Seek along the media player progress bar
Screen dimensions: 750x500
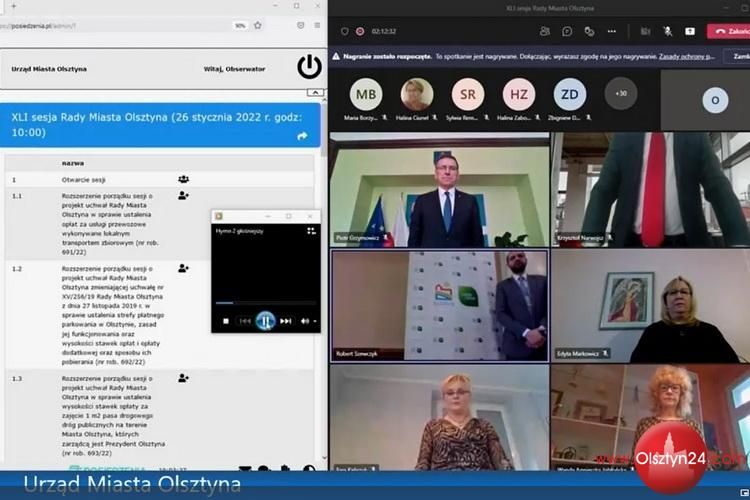coord(265,303)
